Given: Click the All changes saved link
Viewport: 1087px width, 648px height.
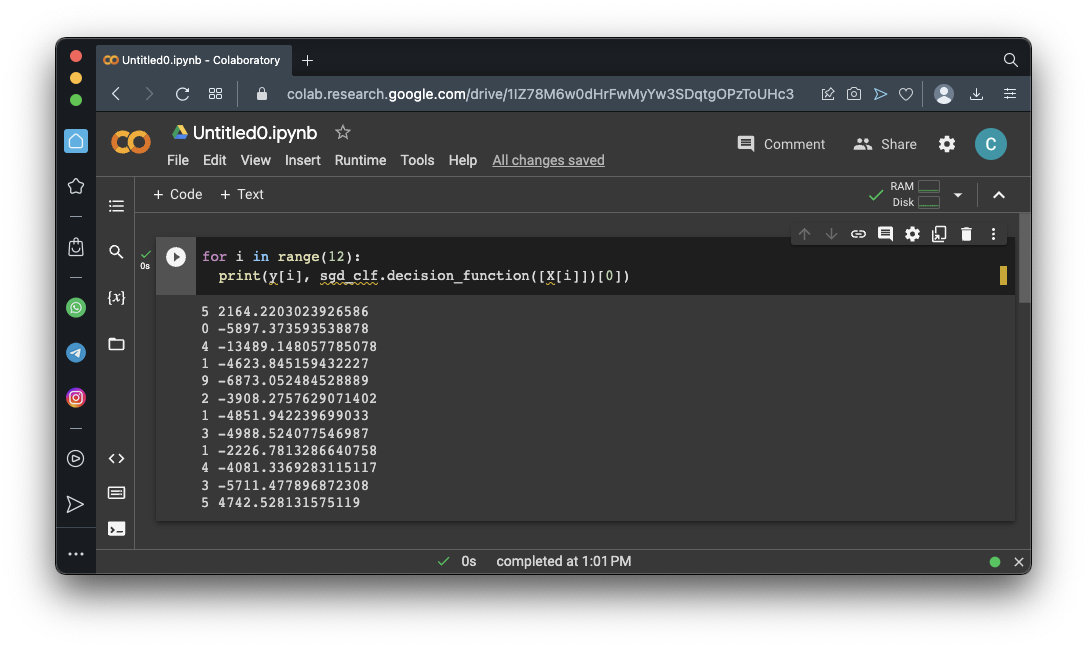Looking at the screenshot, I should [548, 160].
